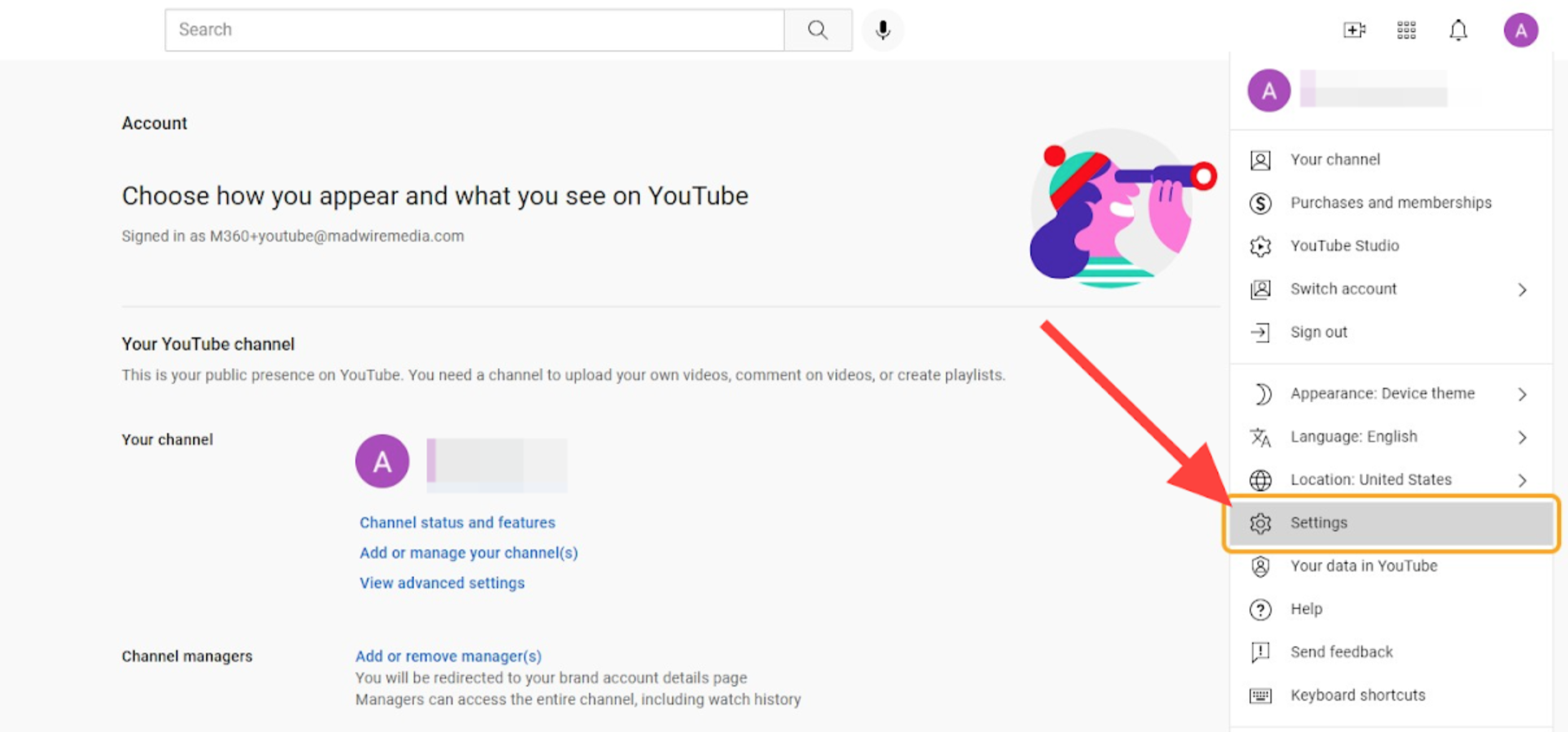
Task: Open the create video icon
Action: click(x=1353, y=29)
